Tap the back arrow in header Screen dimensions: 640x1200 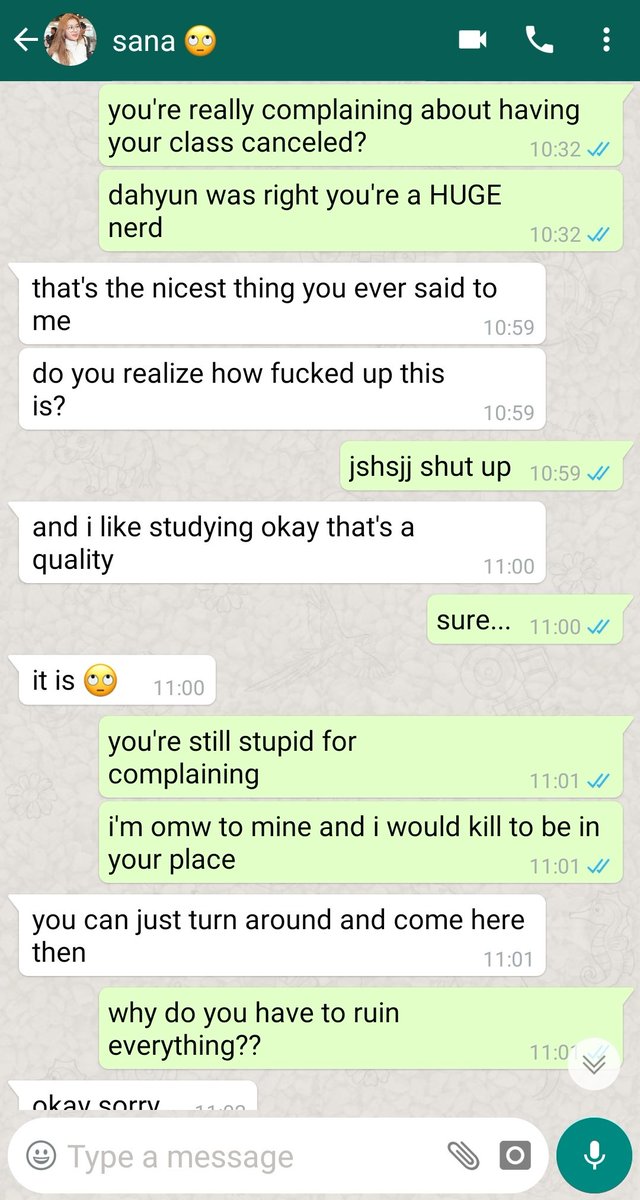[25, 40]
